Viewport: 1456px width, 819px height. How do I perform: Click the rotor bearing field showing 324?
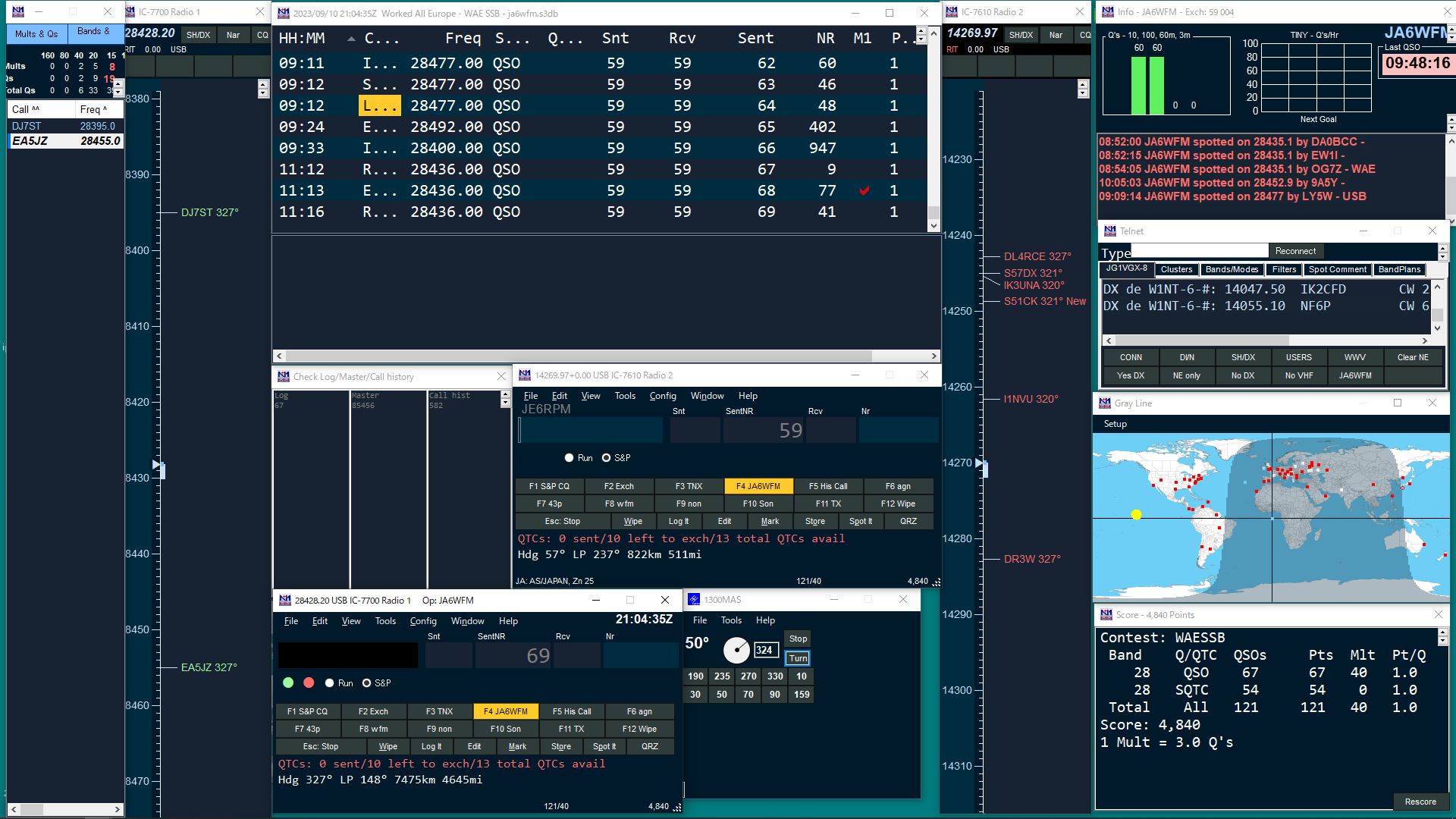[765, 650]
